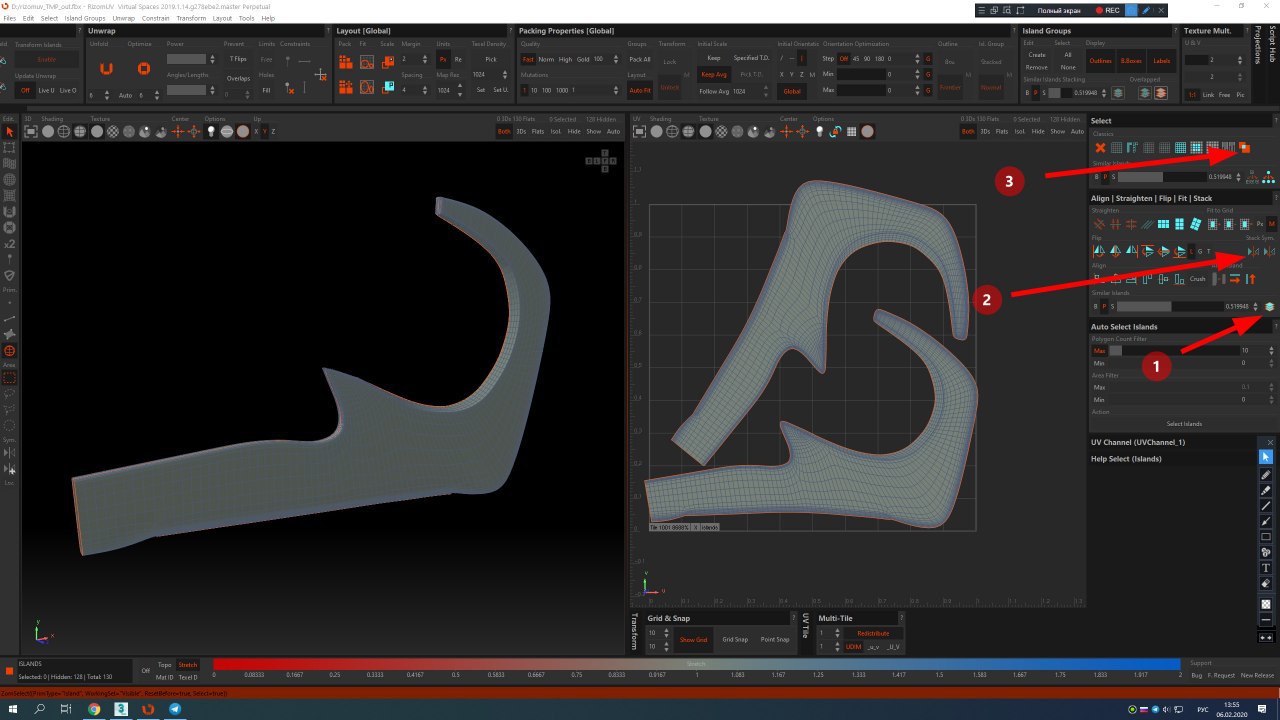This screenshot has height=720, width=1280.
Task: Click the overlapped-islands select icon in Select panel
Action: pos(1244,148)
